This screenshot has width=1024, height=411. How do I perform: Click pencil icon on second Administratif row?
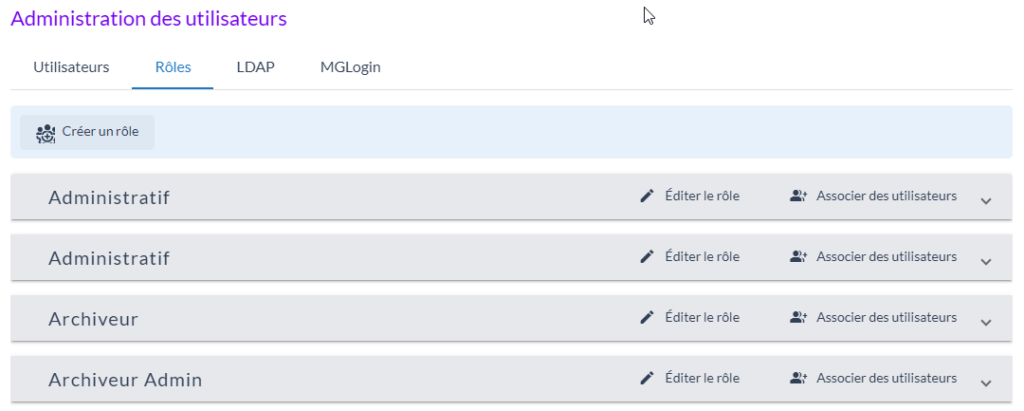(647, 257)
